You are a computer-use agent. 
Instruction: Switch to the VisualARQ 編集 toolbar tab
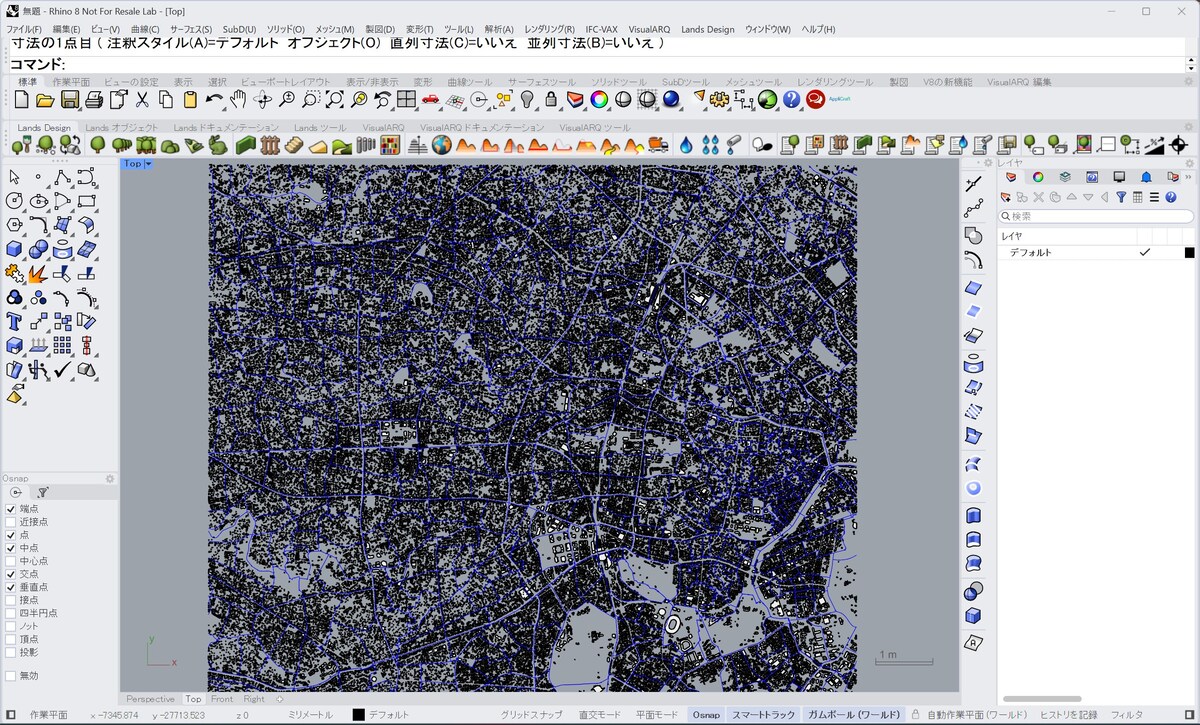click(1019, 82)
